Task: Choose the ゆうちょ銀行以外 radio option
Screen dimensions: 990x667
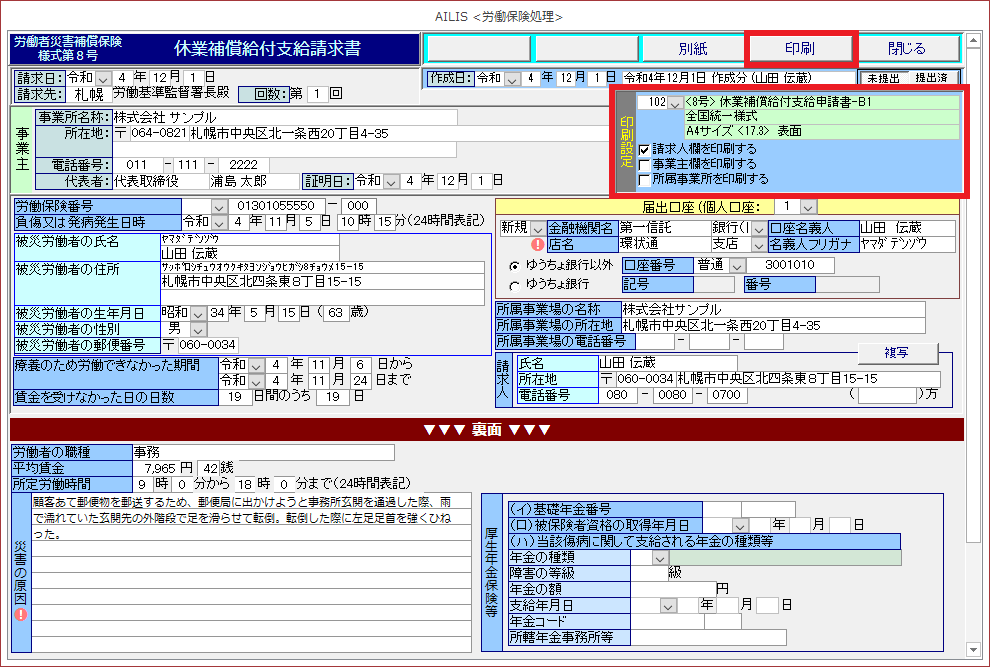Action: coord(515,266)
